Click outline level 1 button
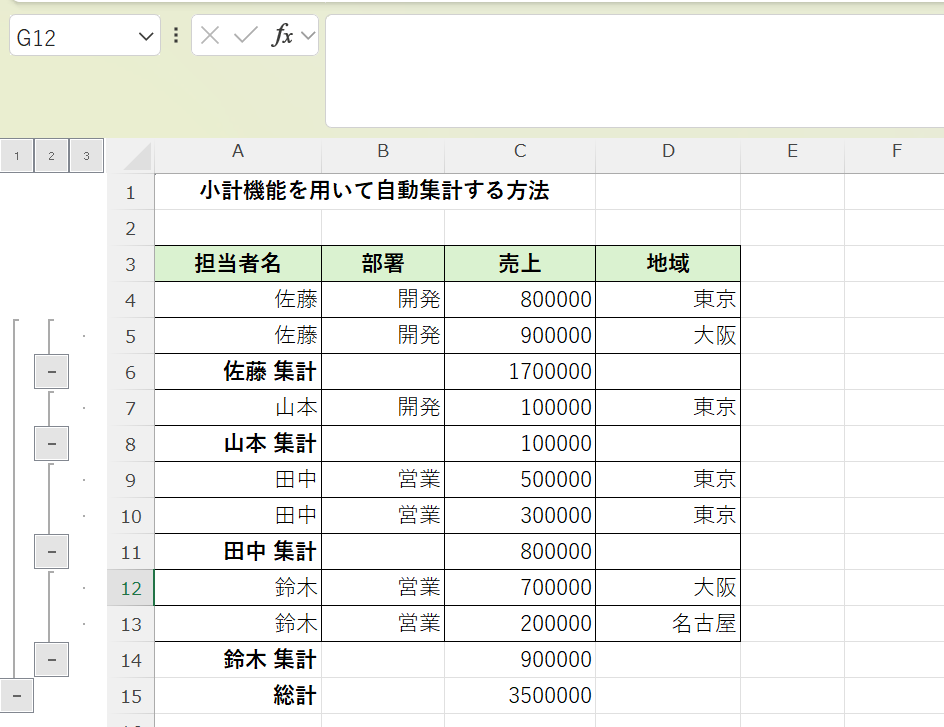The image size is (944, 727). point(17,156)
